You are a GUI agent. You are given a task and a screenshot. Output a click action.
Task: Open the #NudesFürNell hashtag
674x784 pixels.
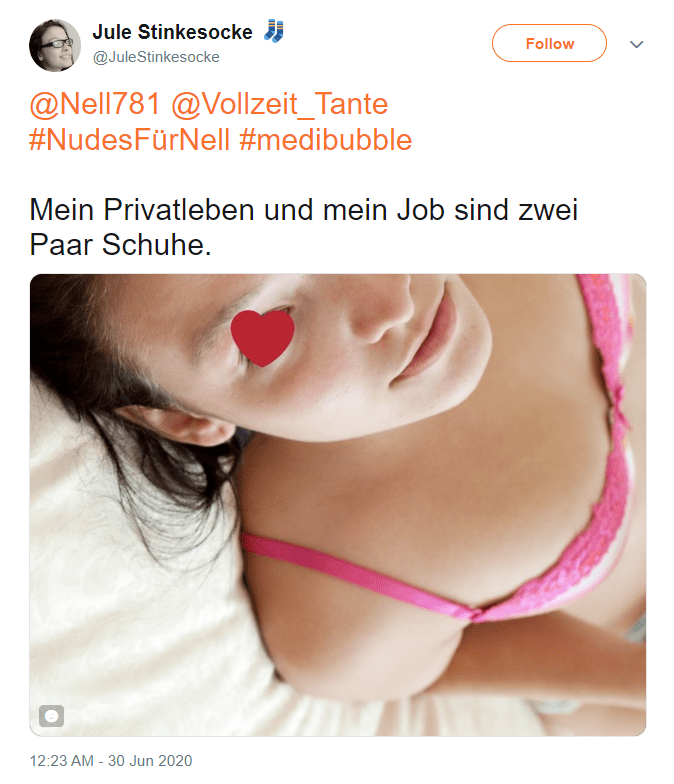tap(130, 140)
